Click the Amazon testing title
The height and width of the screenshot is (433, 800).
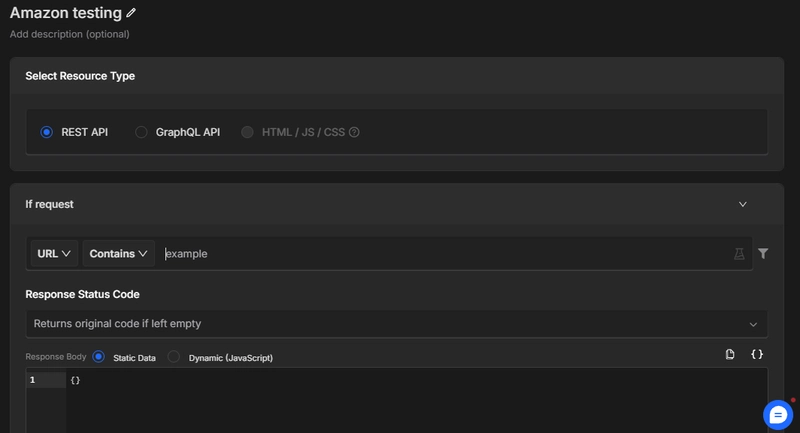pos(66,13)
